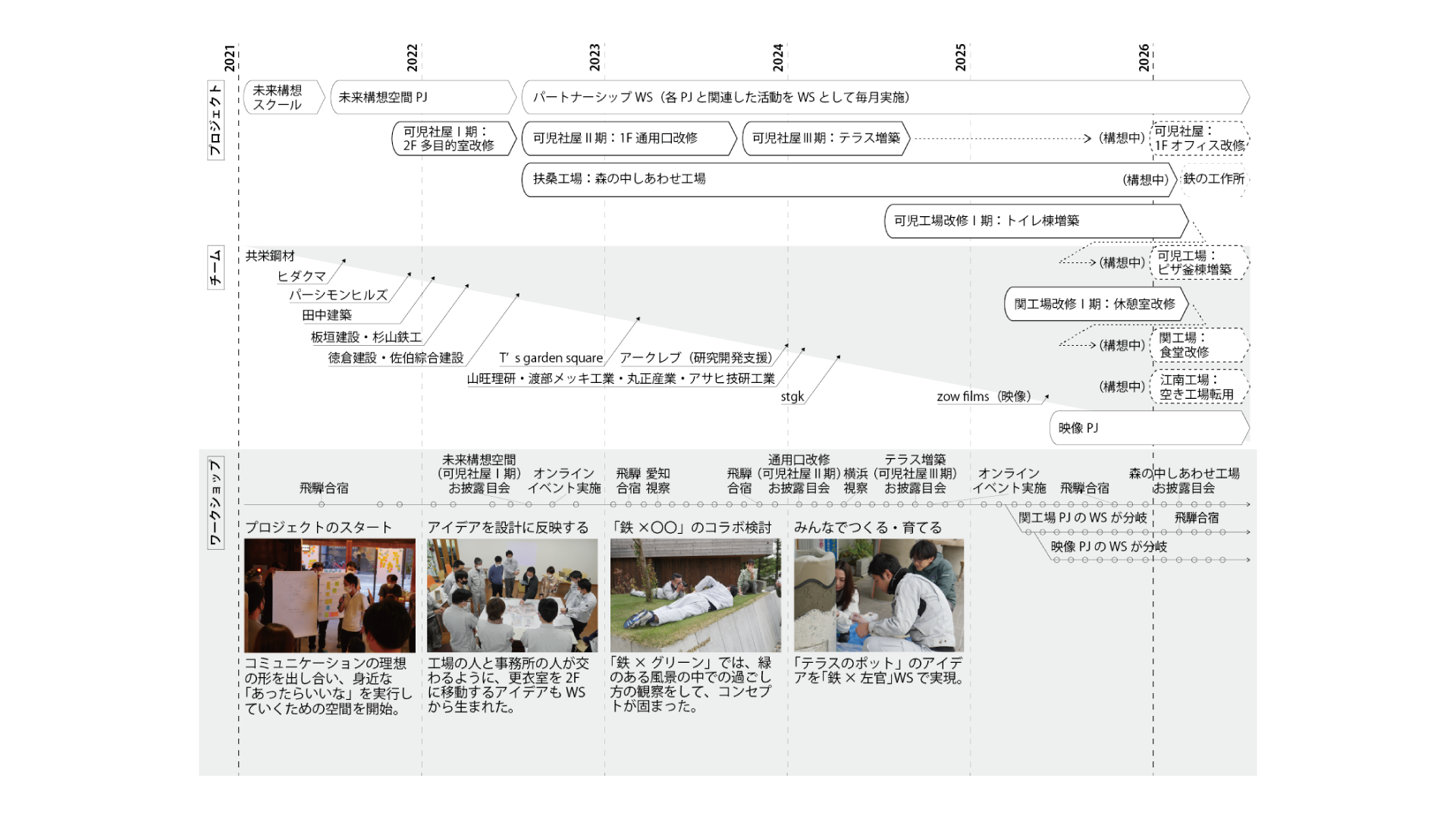Open the photo of the man lying on grass
Screen dimensions: 1456x819
[695, 595]
